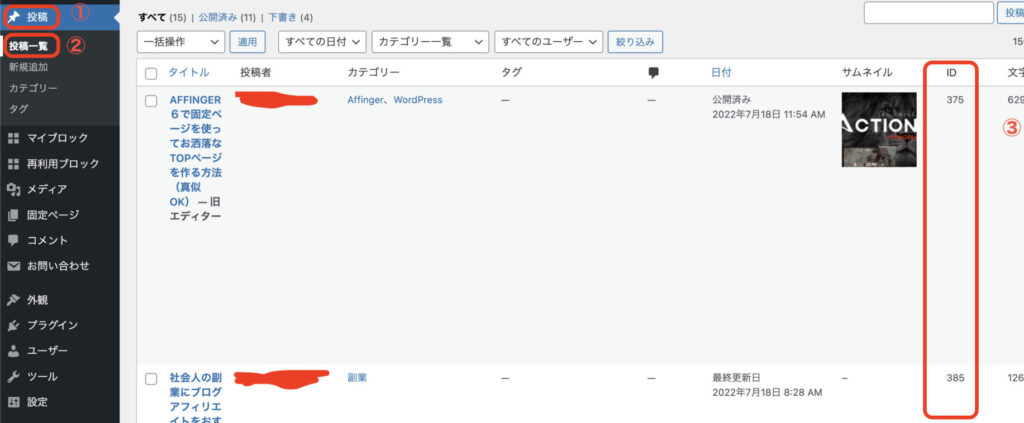This screenshot has width=1024, height=423.
Task: Open the カテゴリー一覧 category dropdown
Action: click(x=429, y=42)
